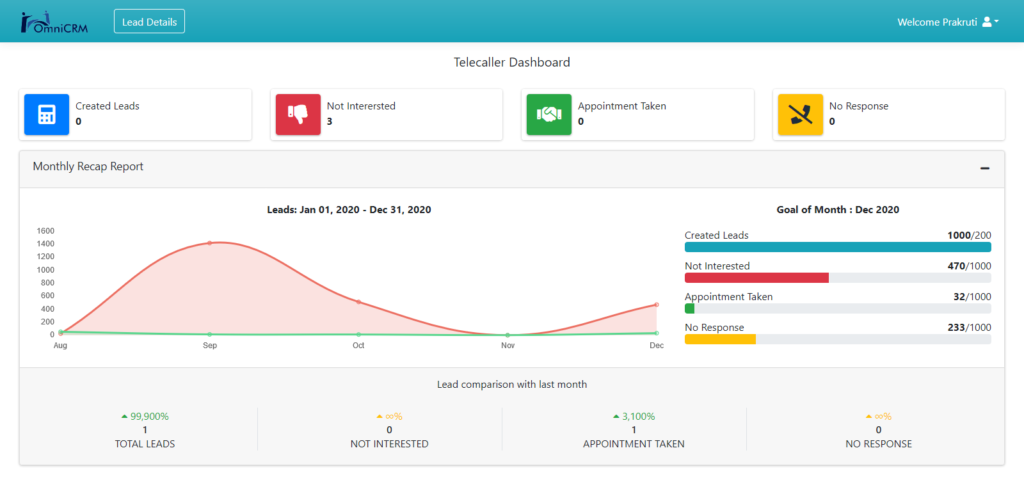Click the Sep peak point on chart
The height and width of the screenshot is (503, 1024).
point(210,243)
